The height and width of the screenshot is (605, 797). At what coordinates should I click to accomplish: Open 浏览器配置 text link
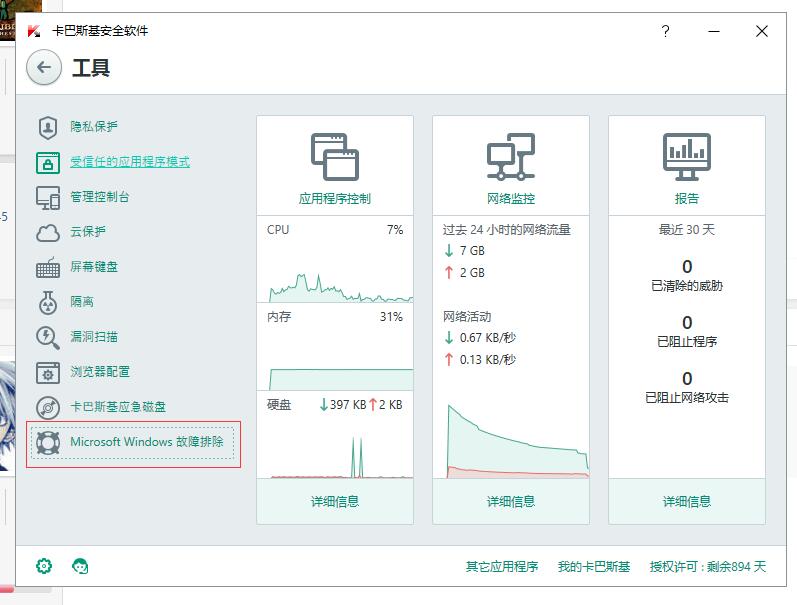(x=100, y=372)
